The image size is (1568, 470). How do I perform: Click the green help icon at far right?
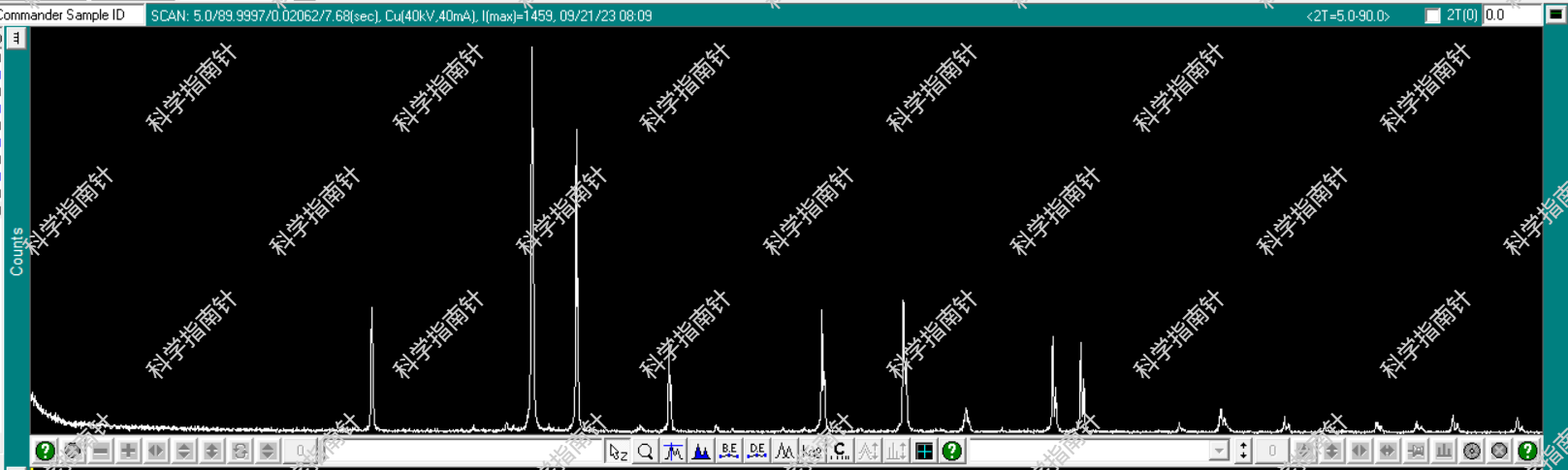[1527, 452]
